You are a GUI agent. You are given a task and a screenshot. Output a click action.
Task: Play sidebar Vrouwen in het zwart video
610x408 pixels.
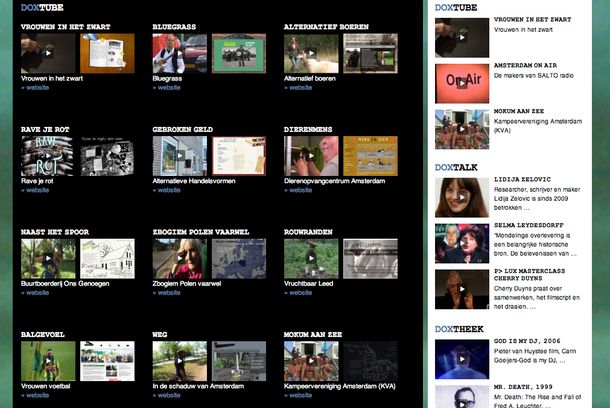click(x=462, y=37)
